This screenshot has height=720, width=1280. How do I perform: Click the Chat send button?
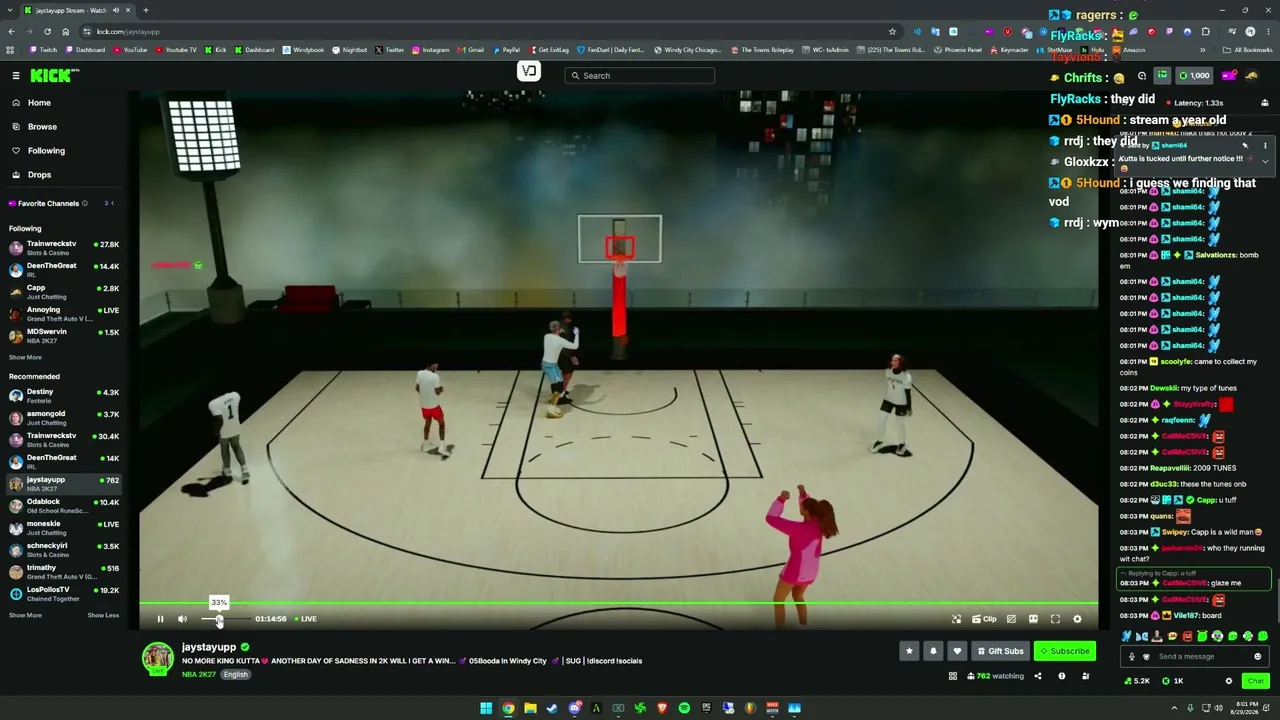(x=1256, y=681)
